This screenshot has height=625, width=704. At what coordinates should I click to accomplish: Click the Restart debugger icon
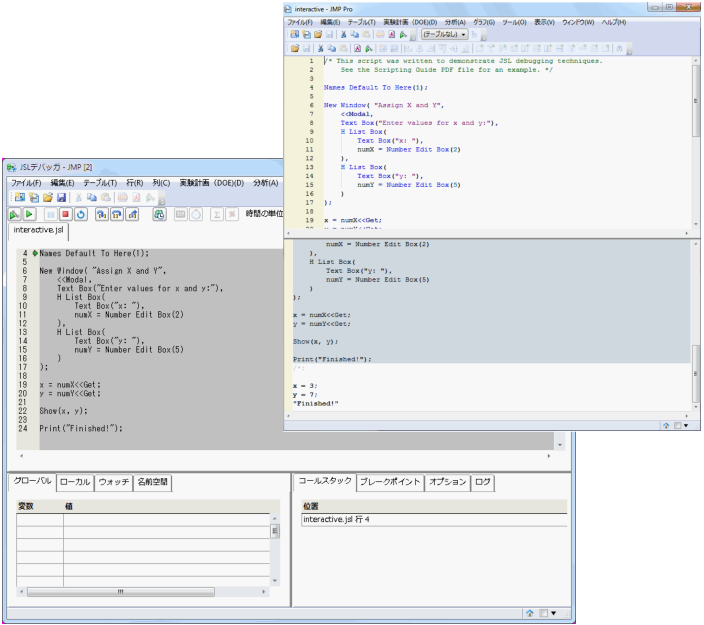(x=81, y=214)
